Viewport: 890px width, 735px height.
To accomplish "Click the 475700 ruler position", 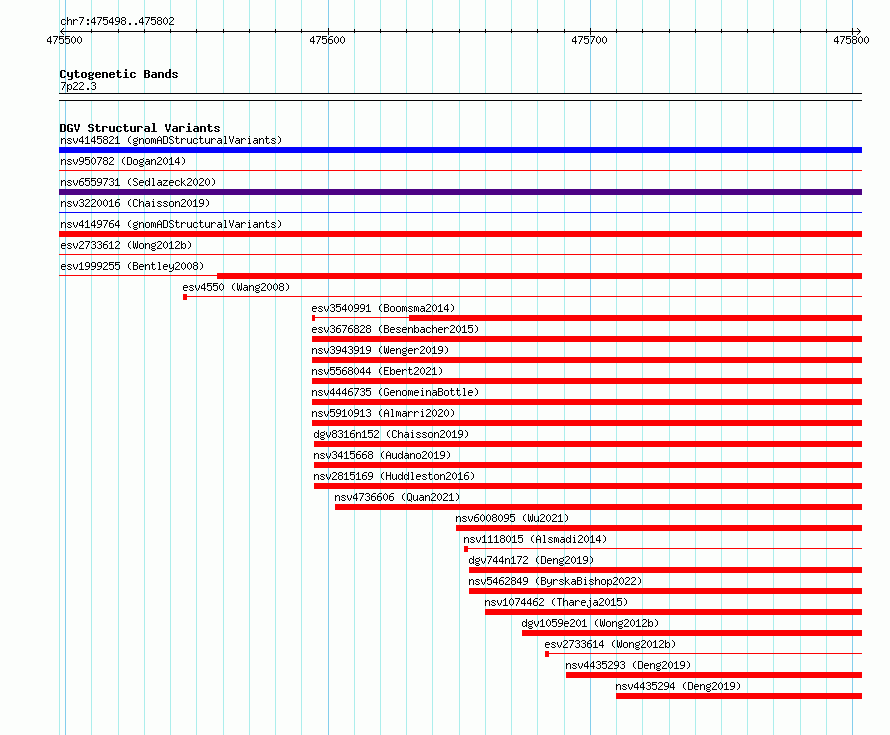I will (589, 40).
